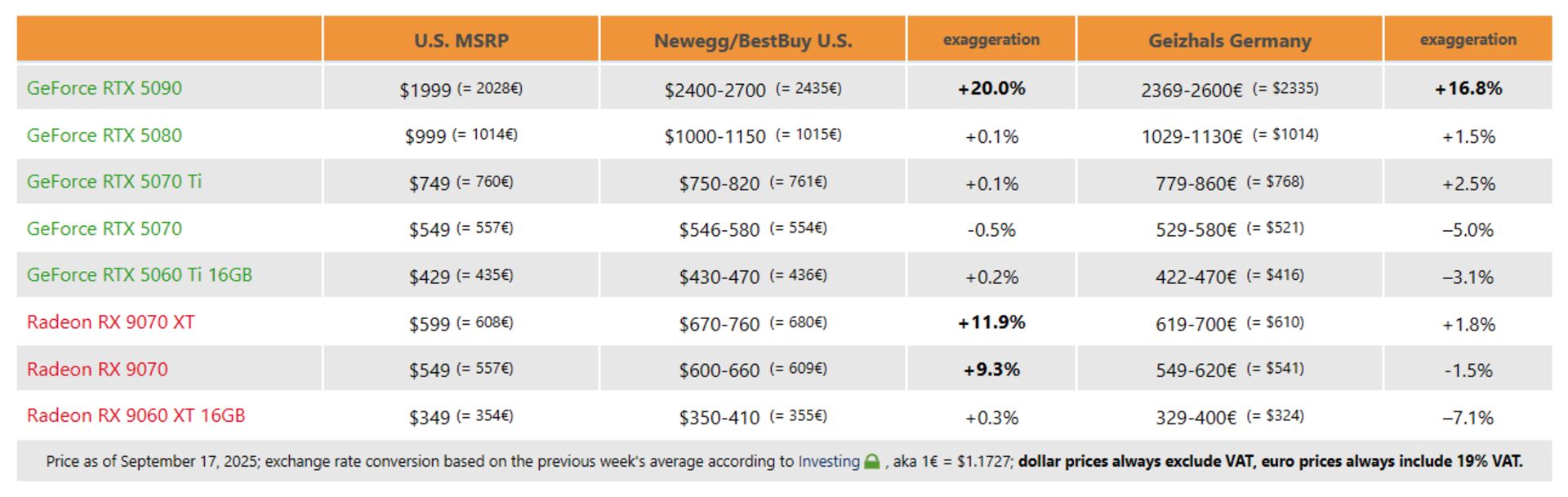Open Radeon RX 9060 XT 16GB link
Viewport: 1568px width, 497px height.
(136, 415)
